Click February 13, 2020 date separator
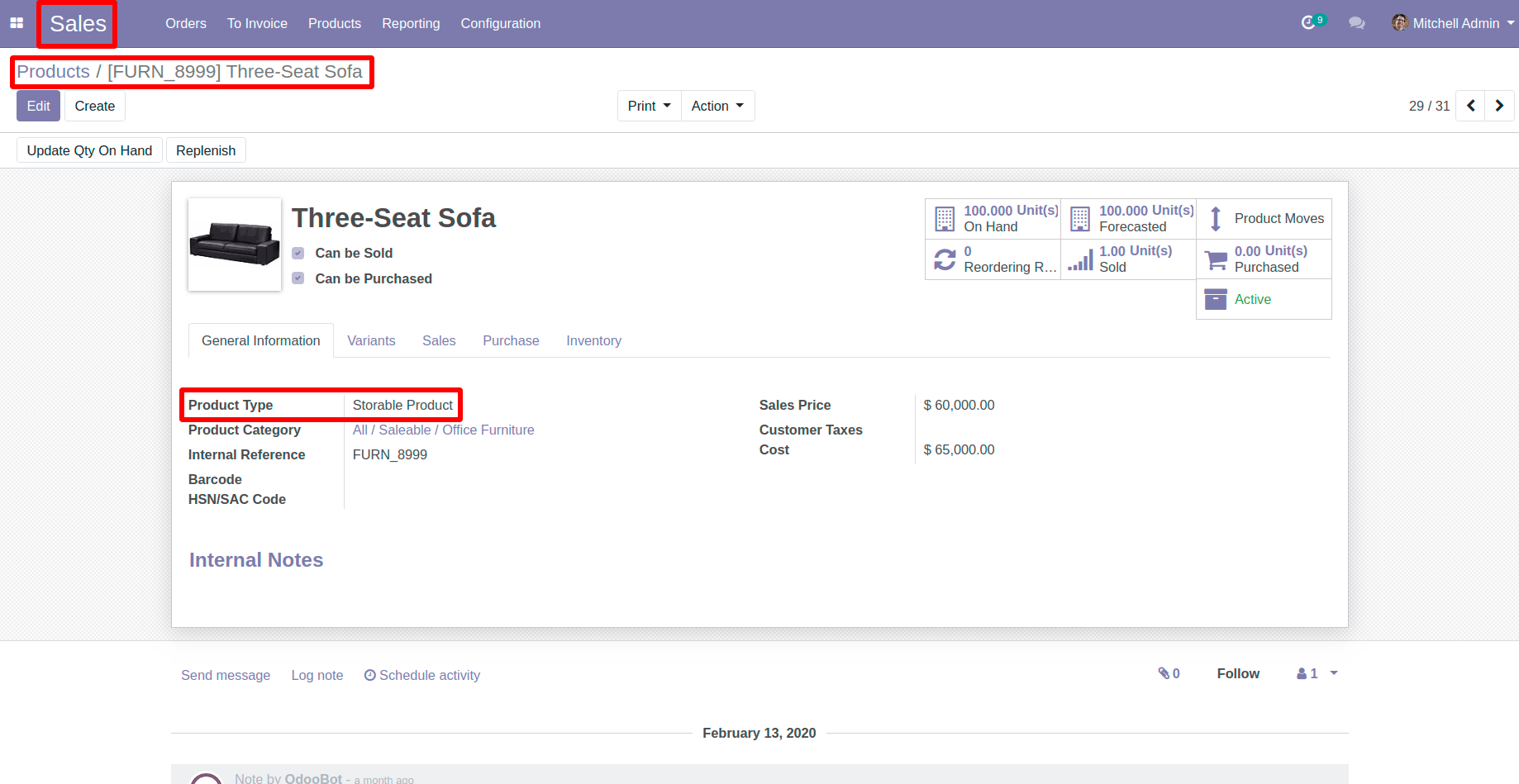This screenshot has width=1519, height=784. pyautogui.click(x=759, y=733)
